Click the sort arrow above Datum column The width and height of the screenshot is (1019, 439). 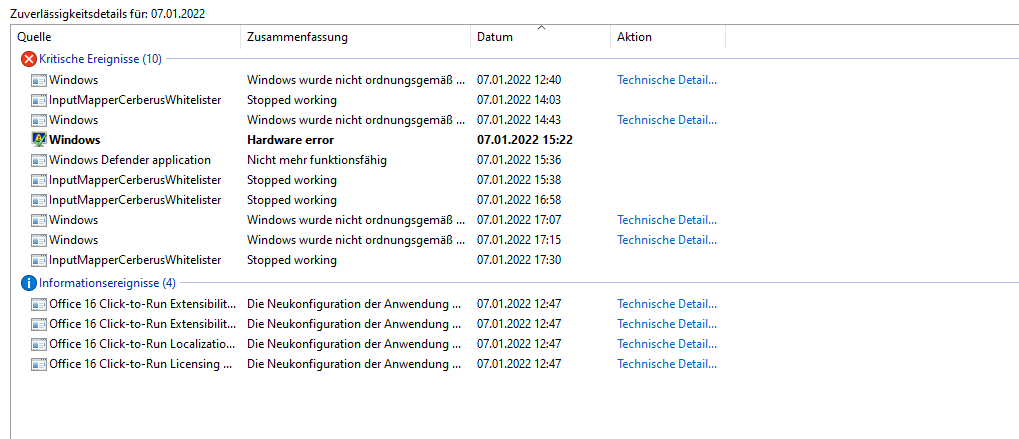(541, 27)
